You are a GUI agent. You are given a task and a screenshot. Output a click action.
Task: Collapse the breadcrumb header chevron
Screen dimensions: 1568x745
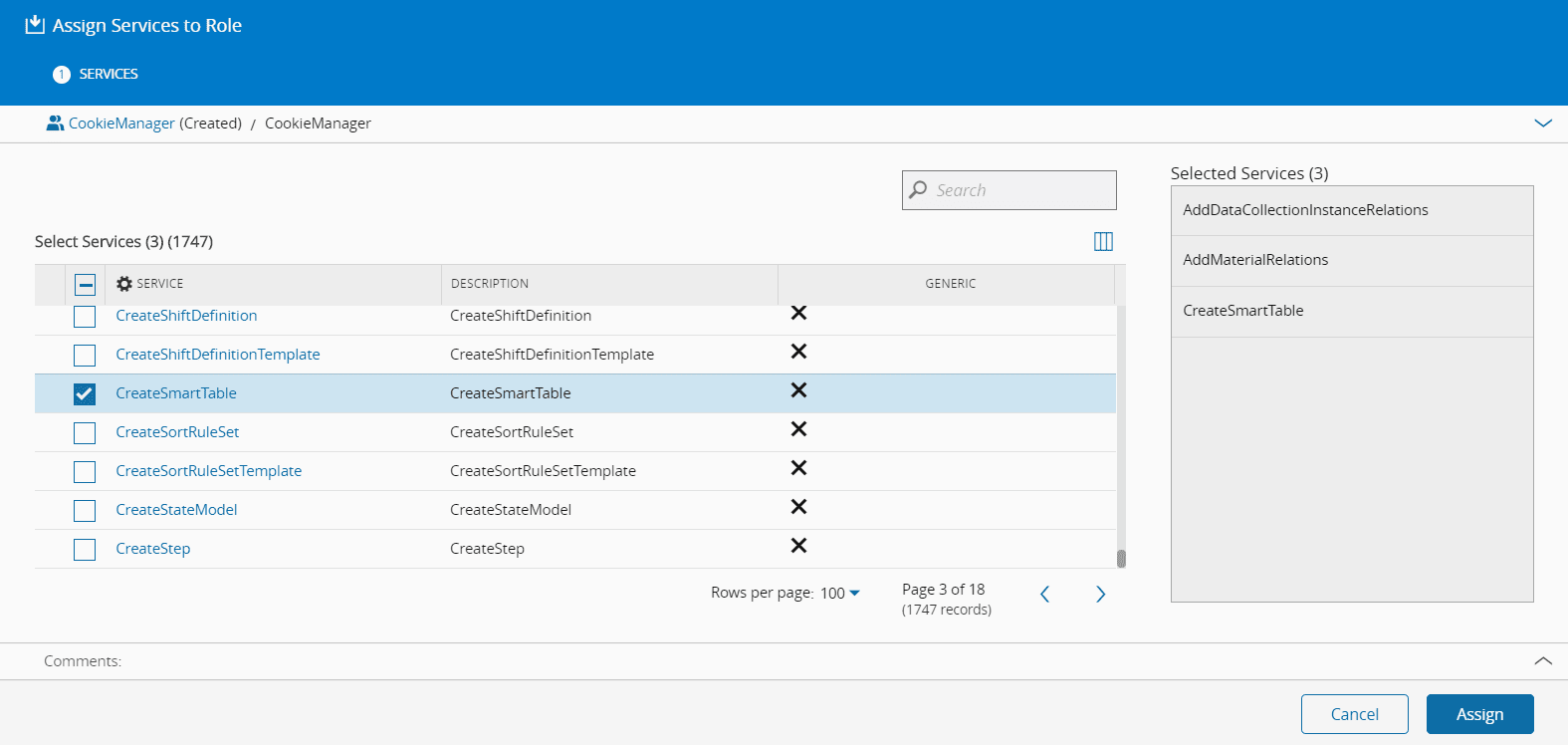(1543, 124)
